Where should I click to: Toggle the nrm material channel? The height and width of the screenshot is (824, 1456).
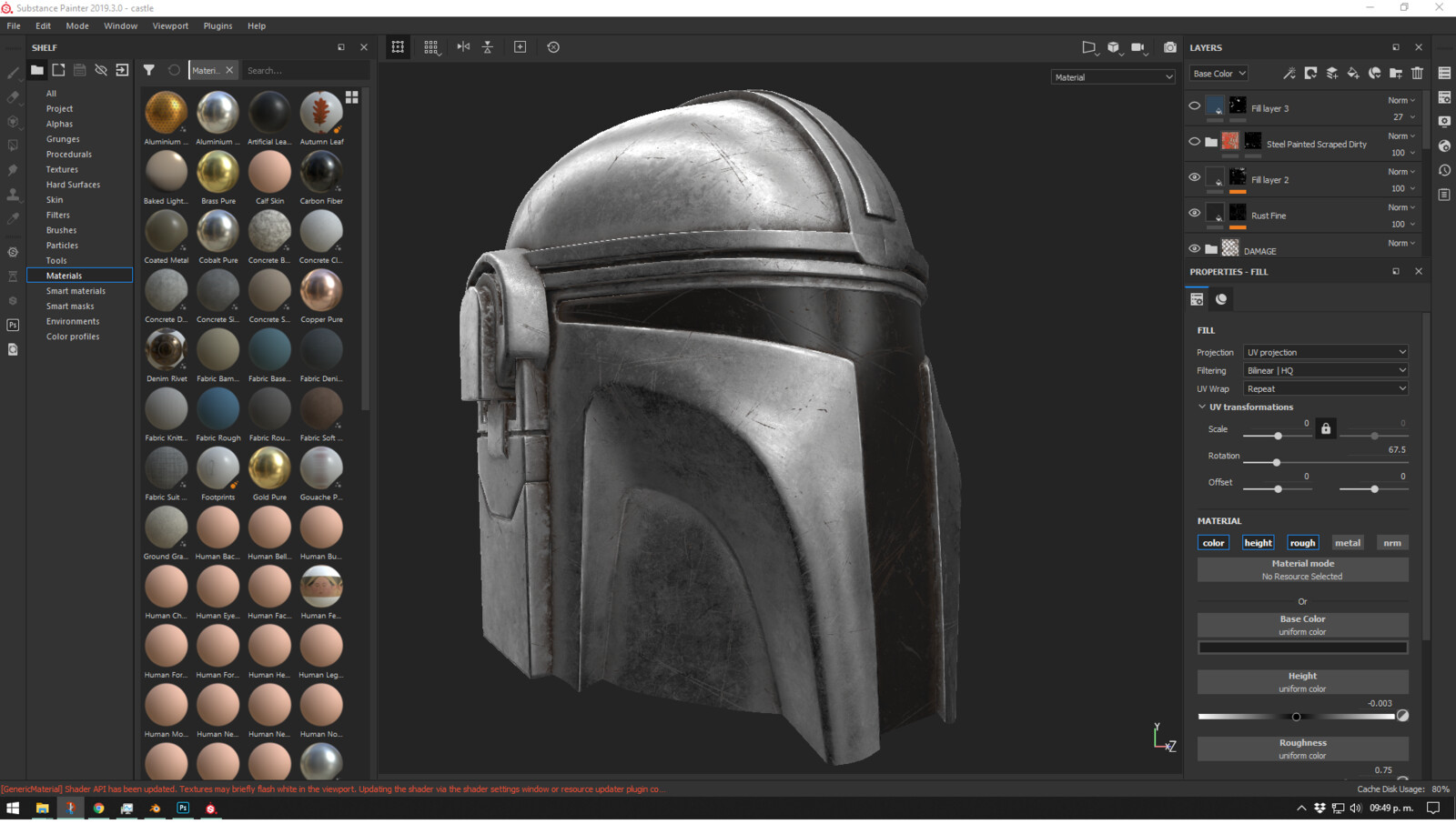1392,543
